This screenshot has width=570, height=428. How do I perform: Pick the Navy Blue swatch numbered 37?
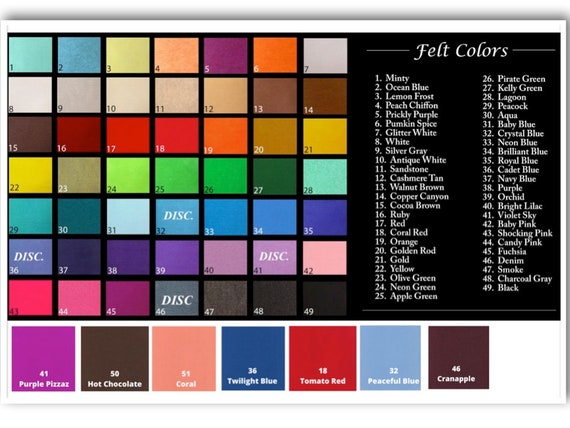tap(79, 257)
